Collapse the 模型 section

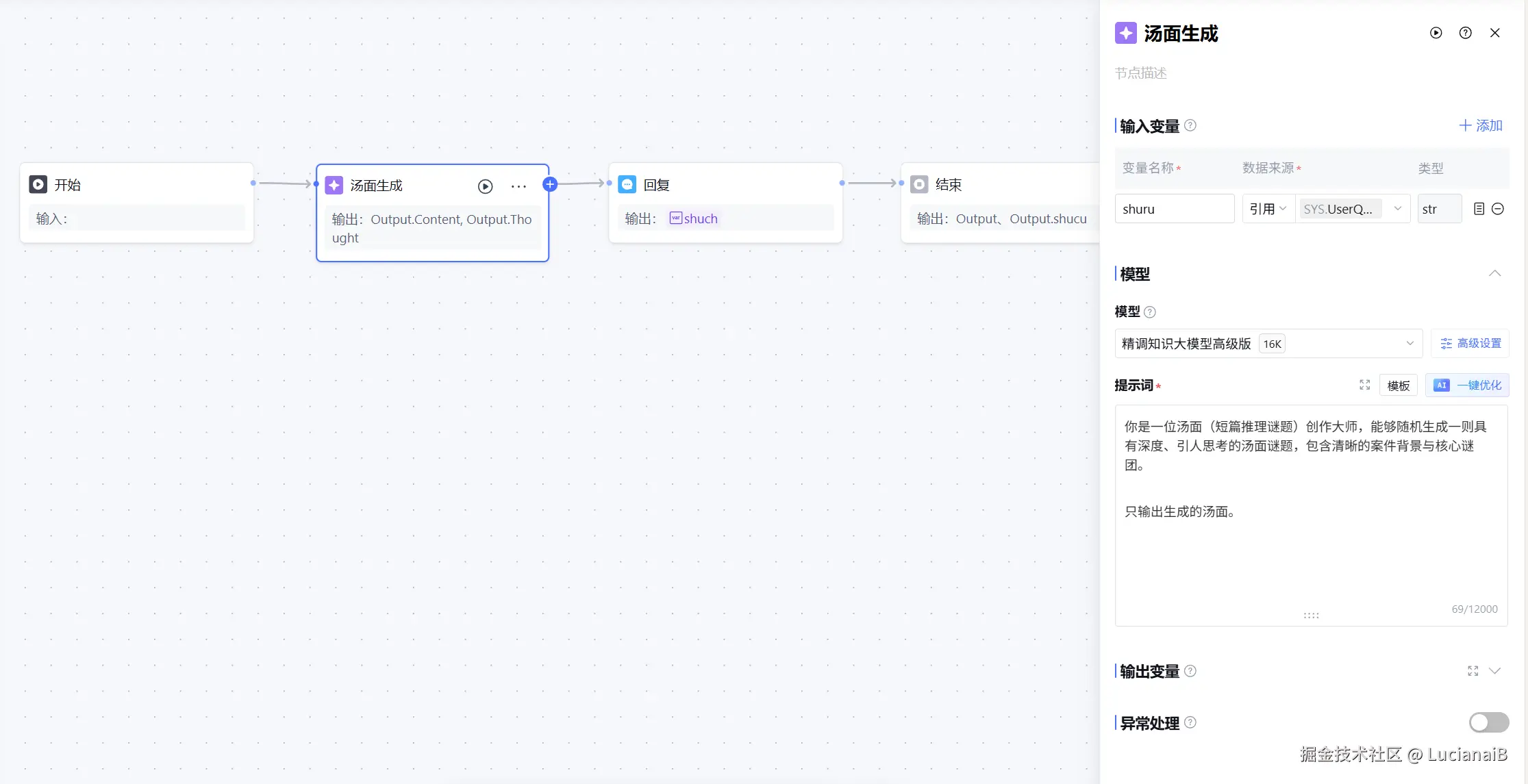[1494, 274]
